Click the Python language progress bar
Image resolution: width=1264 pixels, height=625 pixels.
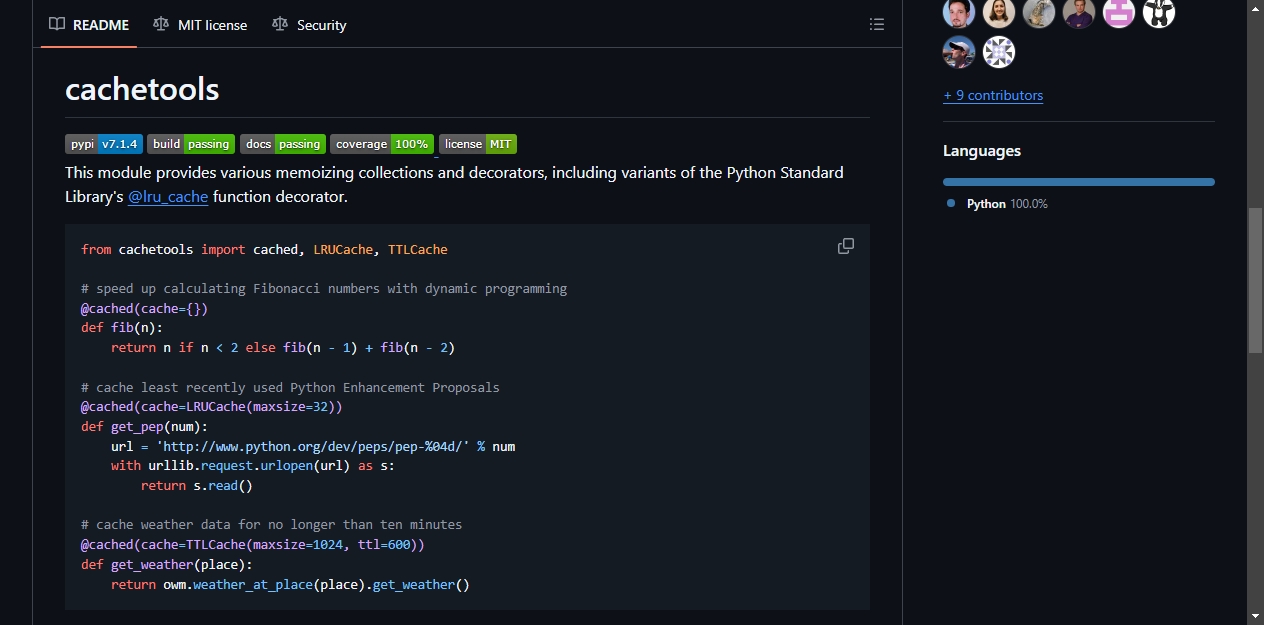pyautogui.click(x=1079, y=182)
